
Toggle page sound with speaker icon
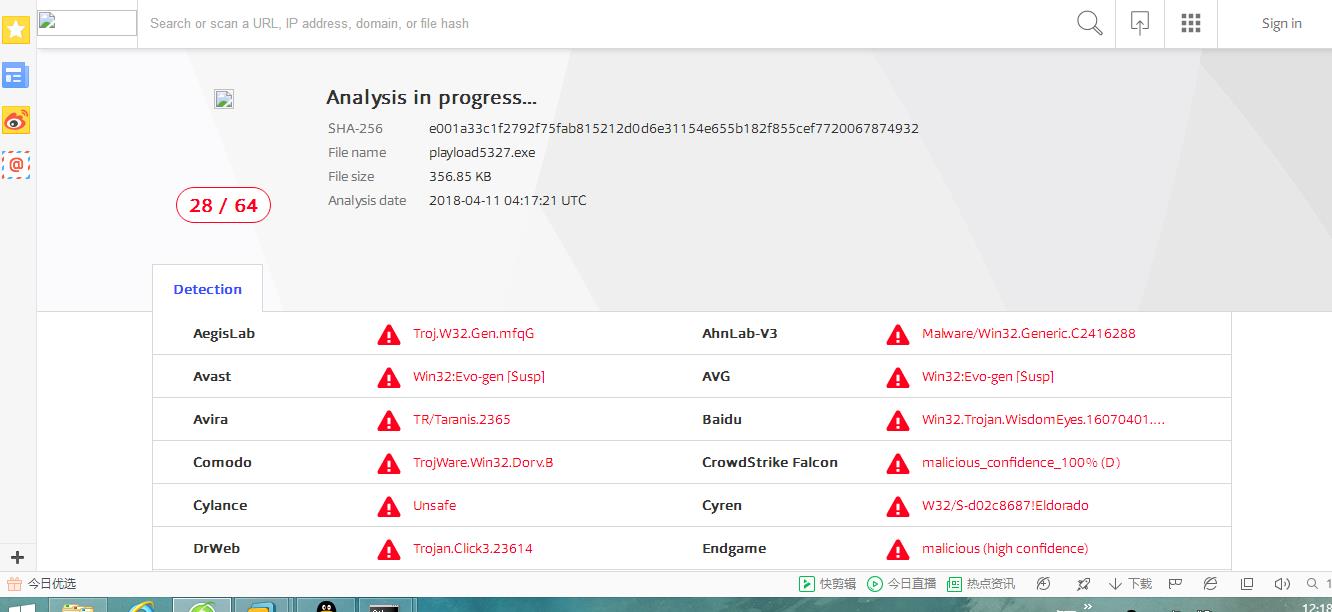click(x=1282, y=583)
